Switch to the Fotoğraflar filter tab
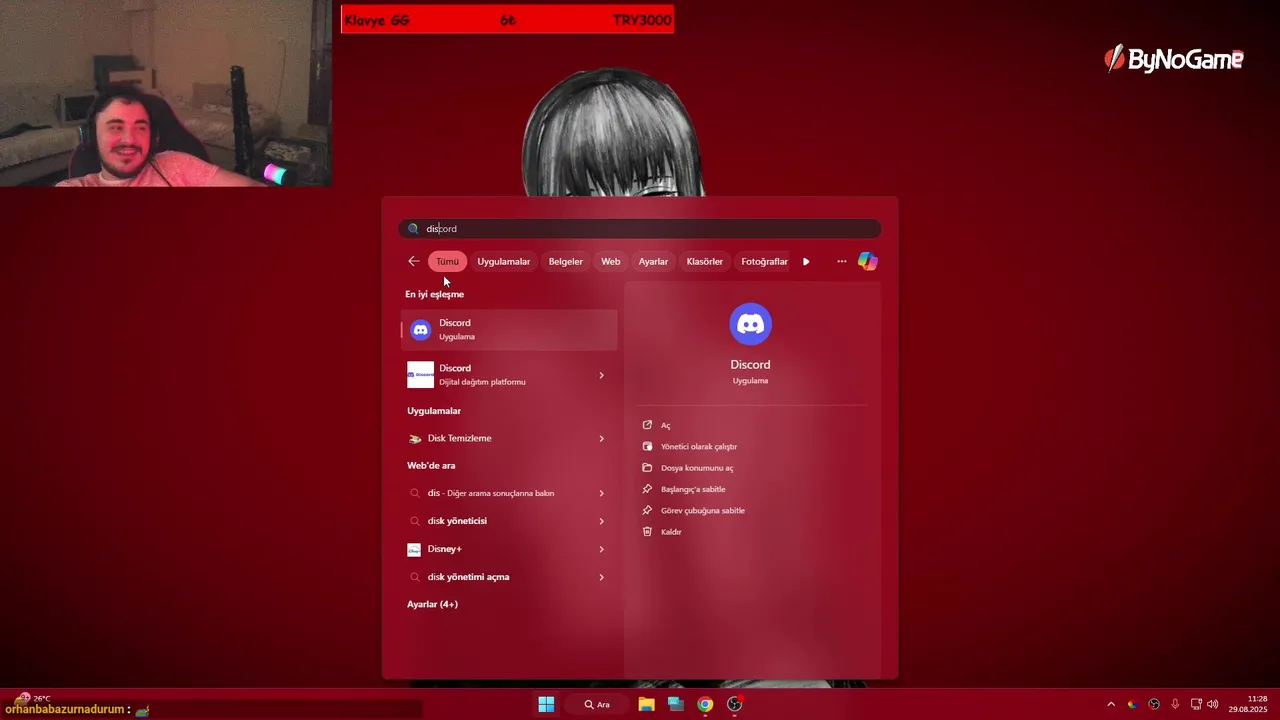 pyautogui.click(x=764, y=261)
